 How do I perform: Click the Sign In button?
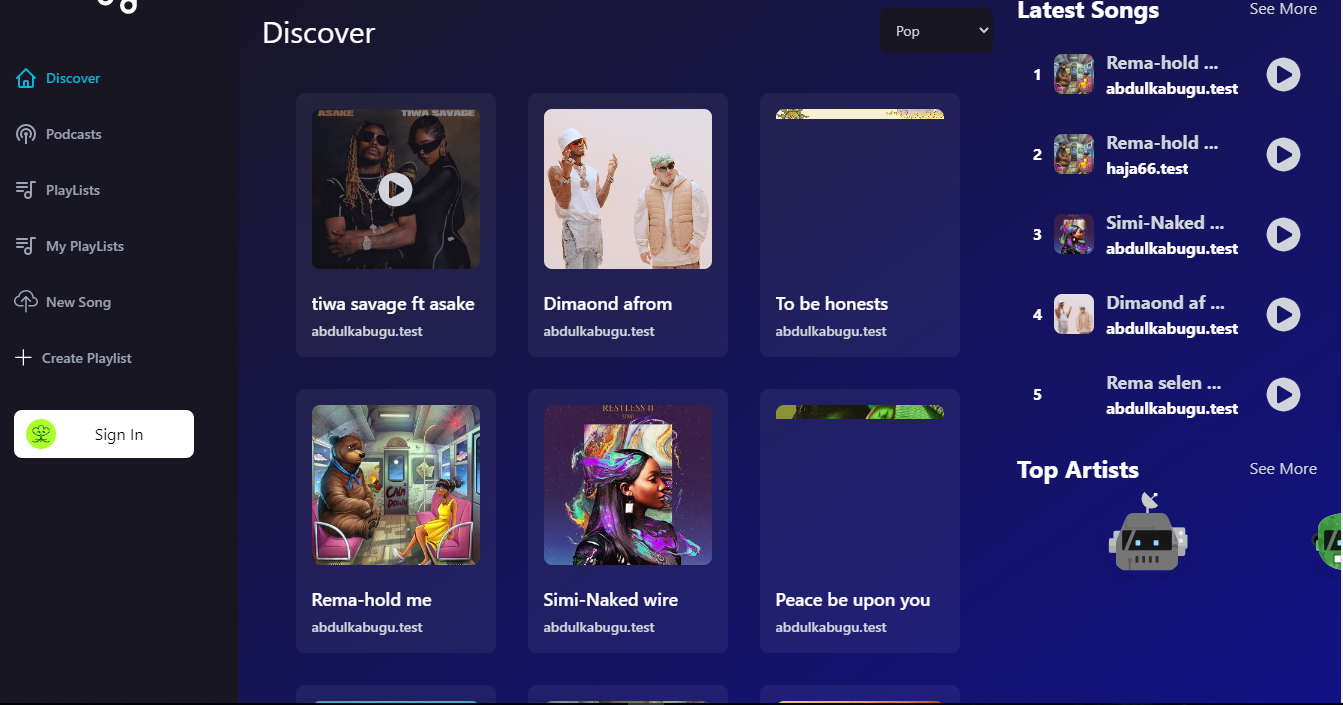[x=104, y=434]
